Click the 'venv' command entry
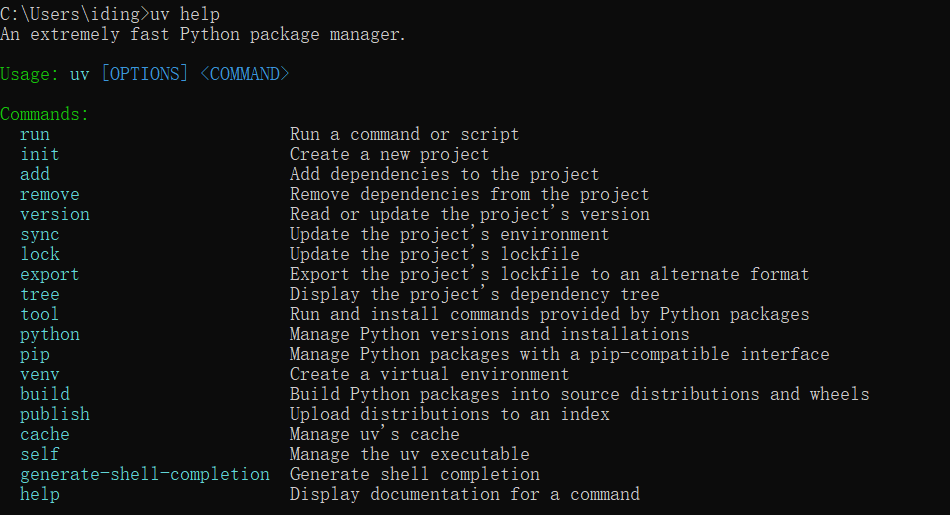 click(x=40, y=374)
